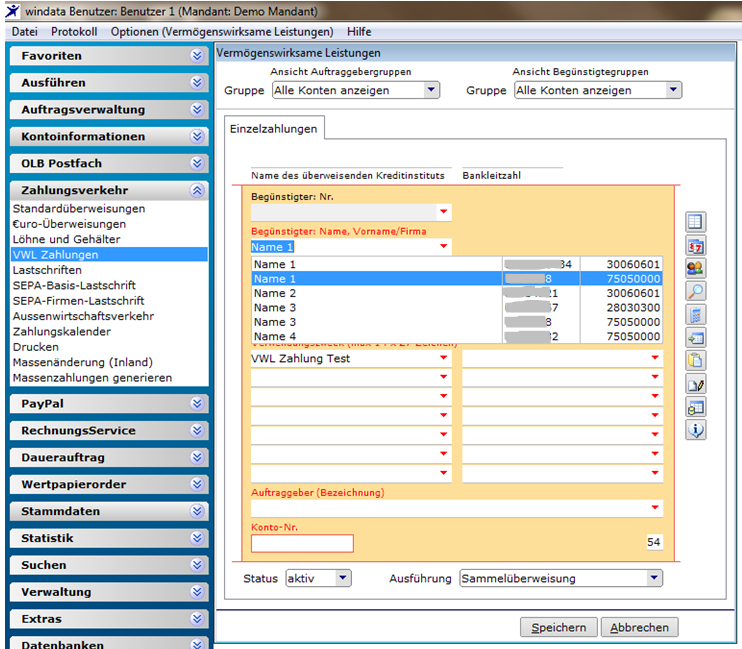Select Name 2 row in dropdown list
Image resolution: width=742 pixels, height=649 pixels.
click(457, 293)
